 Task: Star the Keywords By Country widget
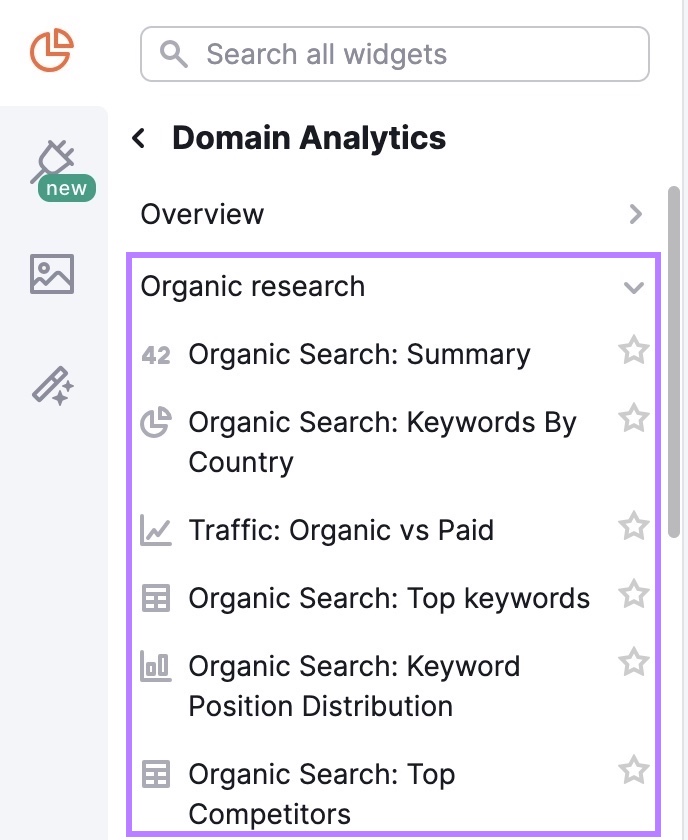point(634,417)
